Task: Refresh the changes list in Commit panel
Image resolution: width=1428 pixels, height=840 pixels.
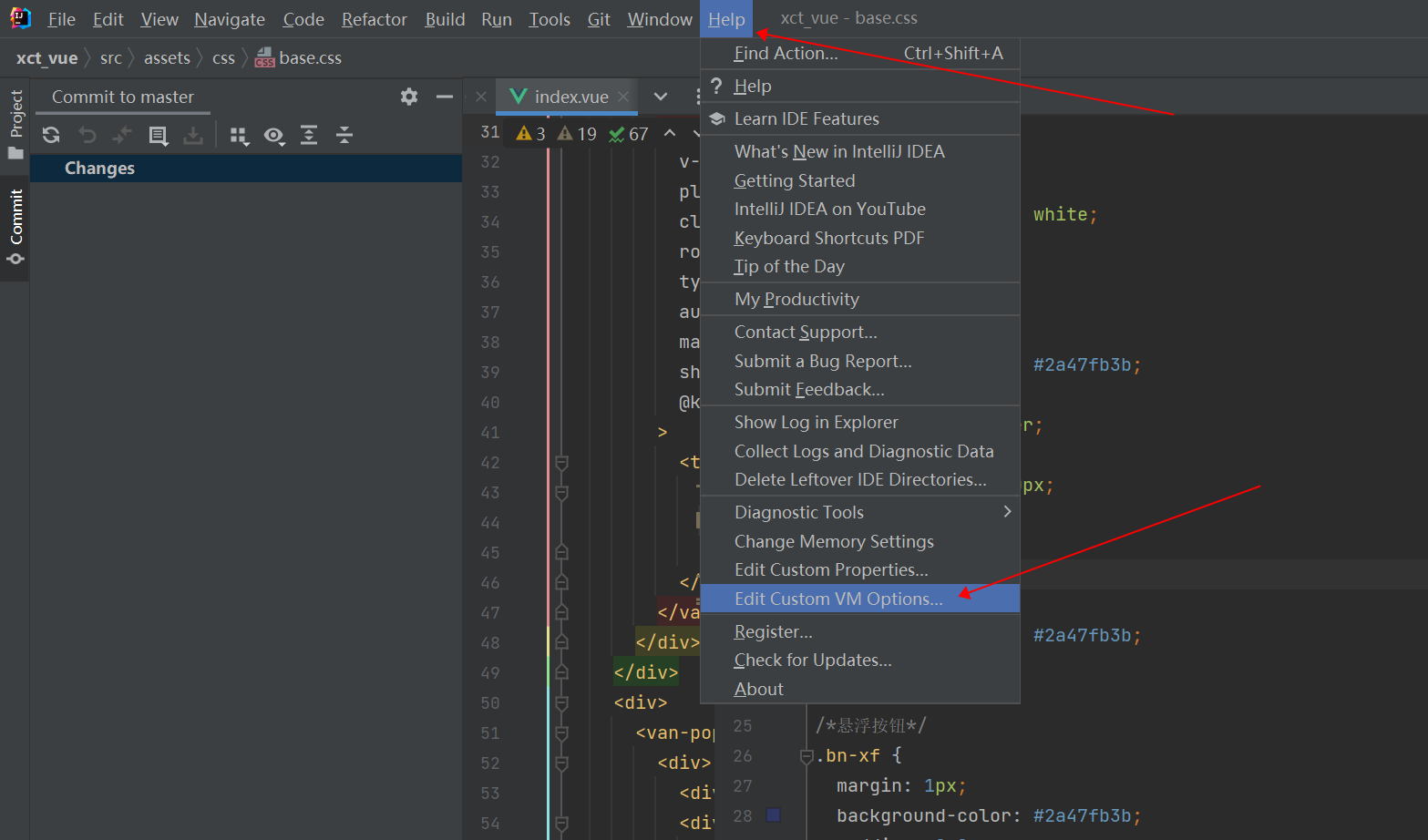Action: tap(51, 135)
